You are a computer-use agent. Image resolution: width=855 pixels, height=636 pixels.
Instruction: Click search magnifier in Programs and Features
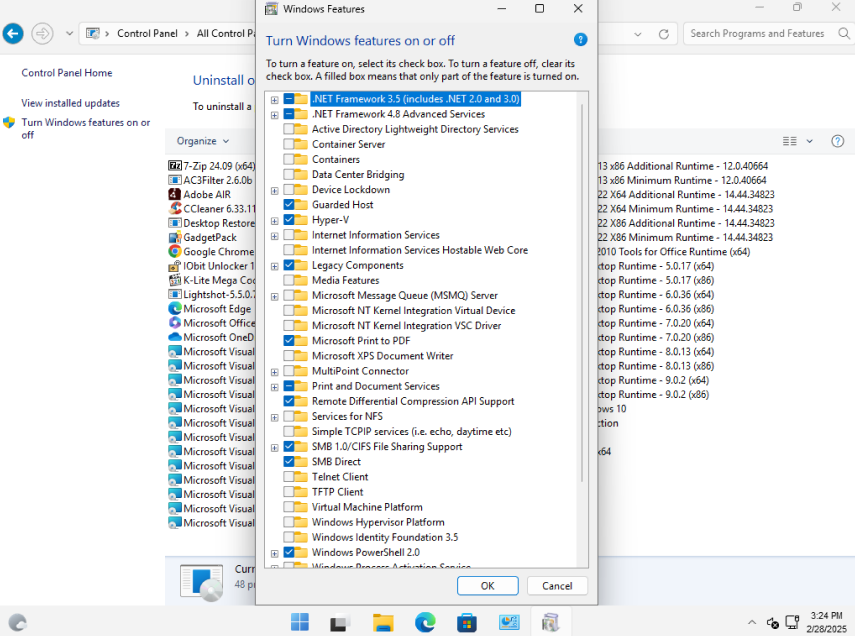[x=844, y=33]
